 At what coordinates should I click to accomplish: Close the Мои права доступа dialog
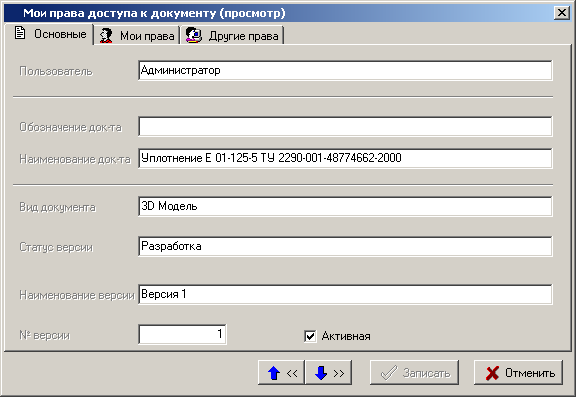point(562,13)
